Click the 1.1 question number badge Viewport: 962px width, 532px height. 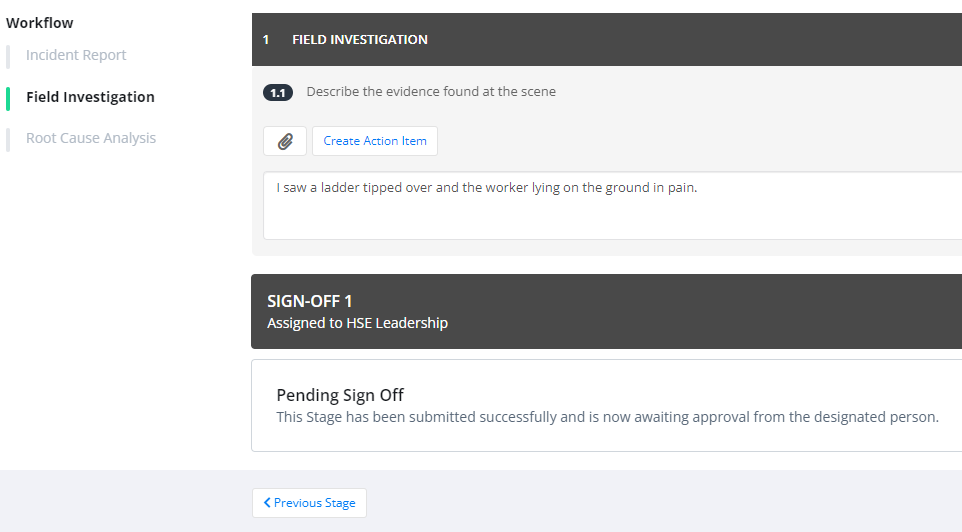coord(278,93)
